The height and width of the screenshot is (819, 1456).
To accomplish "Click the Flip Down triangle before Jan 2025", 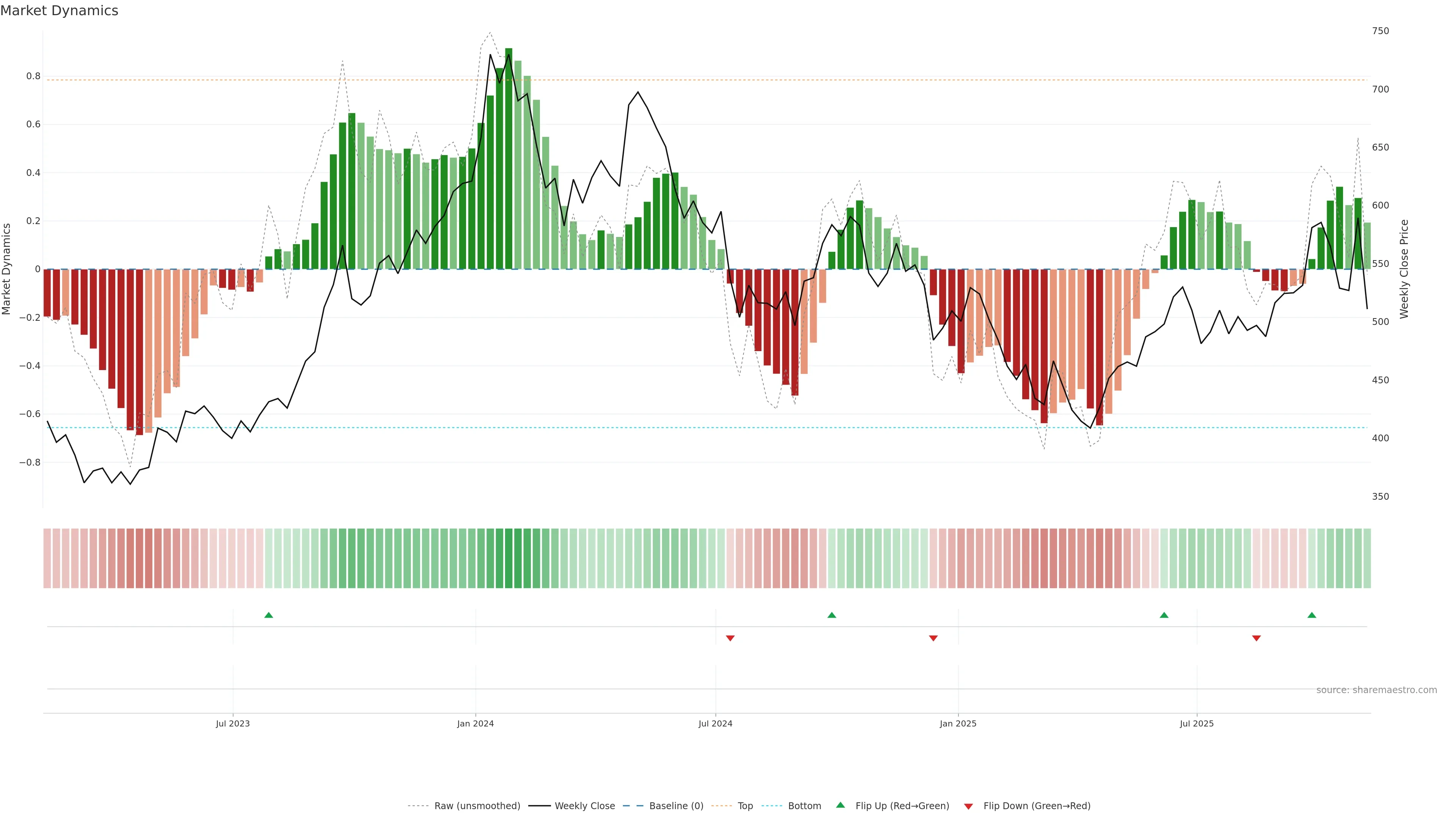I will tap(933, 638).
